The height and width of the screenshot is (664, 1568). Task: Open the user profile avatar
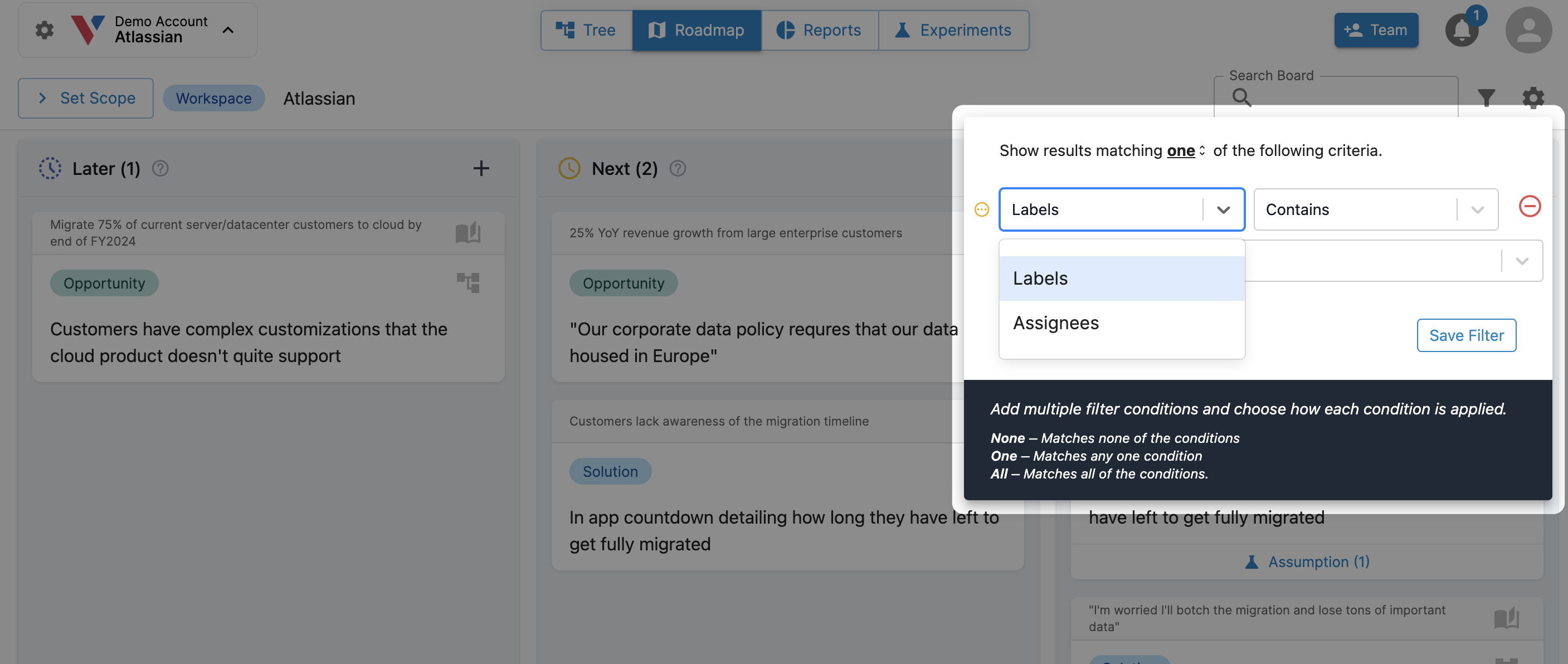(x=1528, y=30)
